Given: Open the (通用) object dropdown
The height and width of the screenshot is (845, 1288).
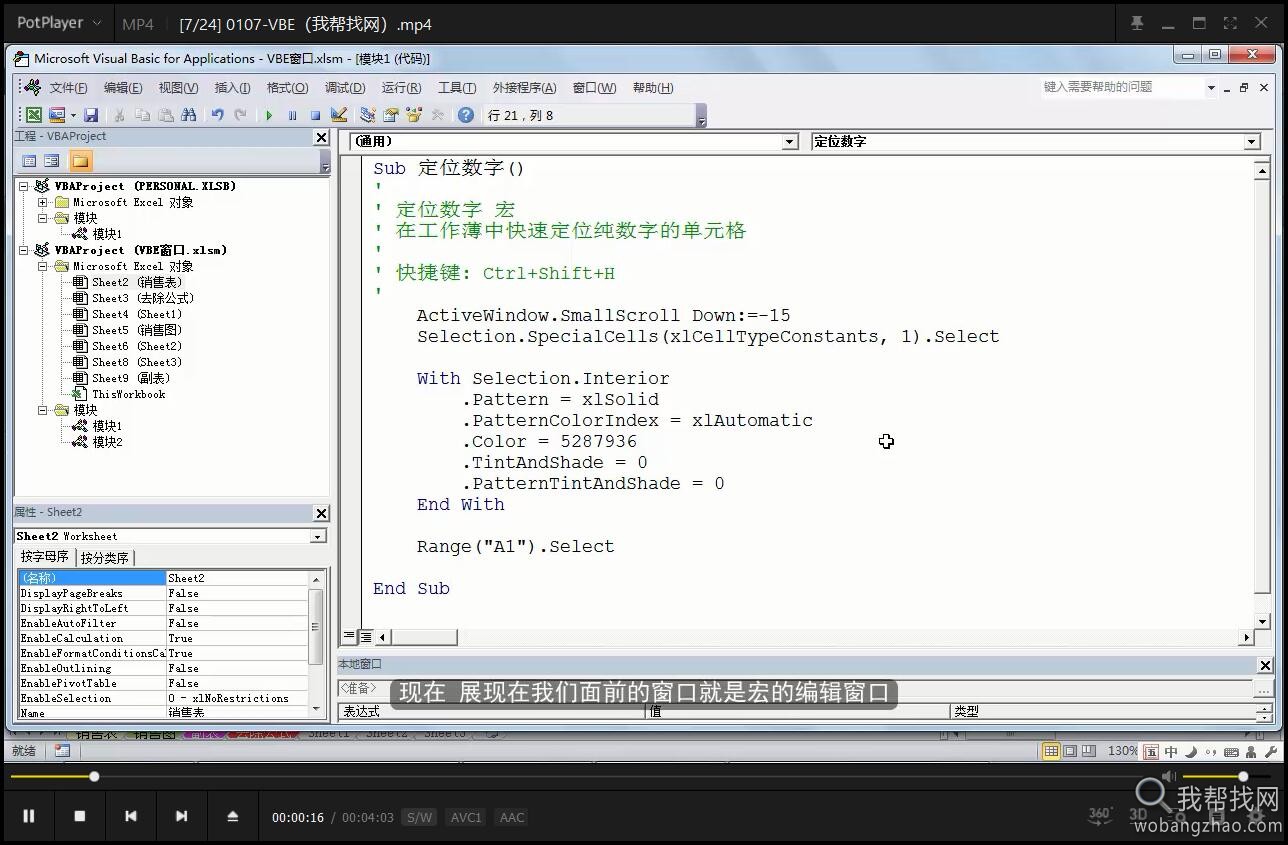Looking at the screenshot, I should pyautogui.click(x=790, y=142).
